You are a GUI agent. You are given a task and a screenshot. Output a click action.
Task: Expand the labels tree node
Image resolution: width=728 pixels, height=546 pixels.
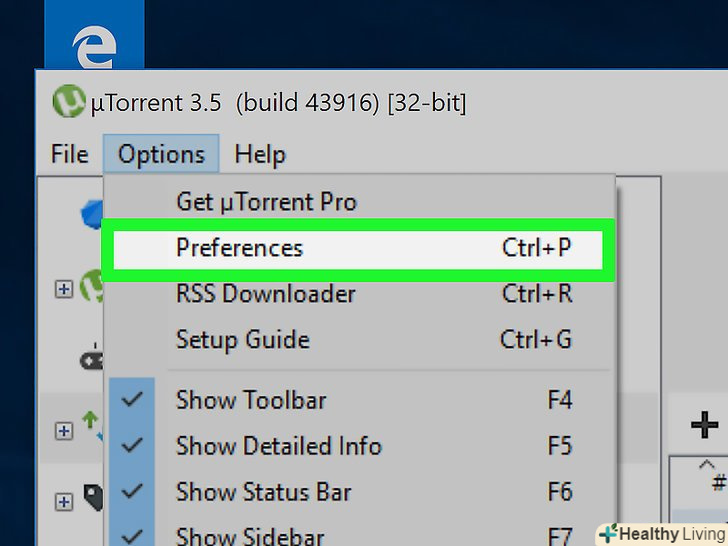coord(63,501)
